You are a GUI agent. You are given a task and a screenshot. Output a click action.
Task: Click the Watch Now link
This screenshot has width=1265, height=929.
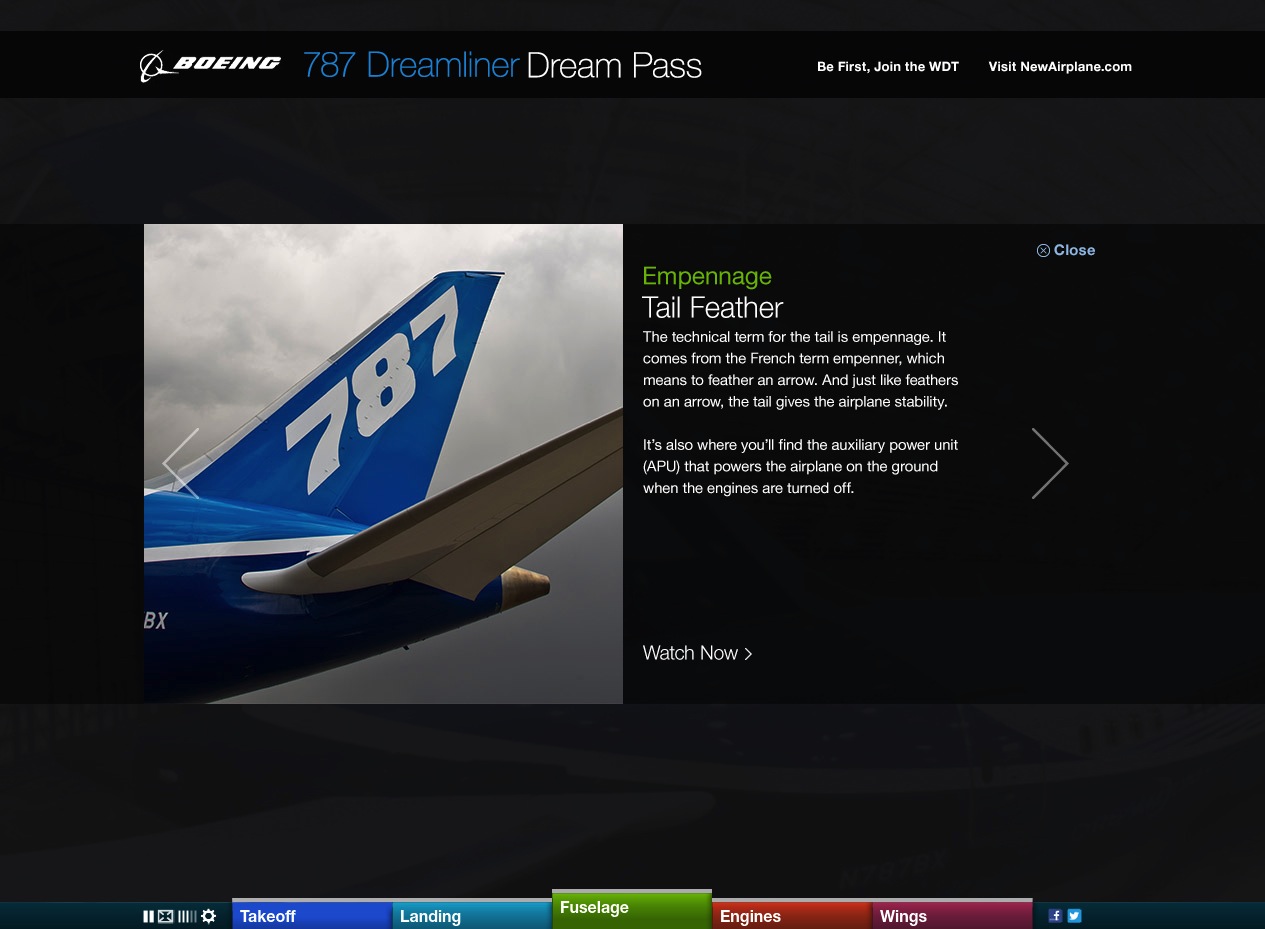697,653
